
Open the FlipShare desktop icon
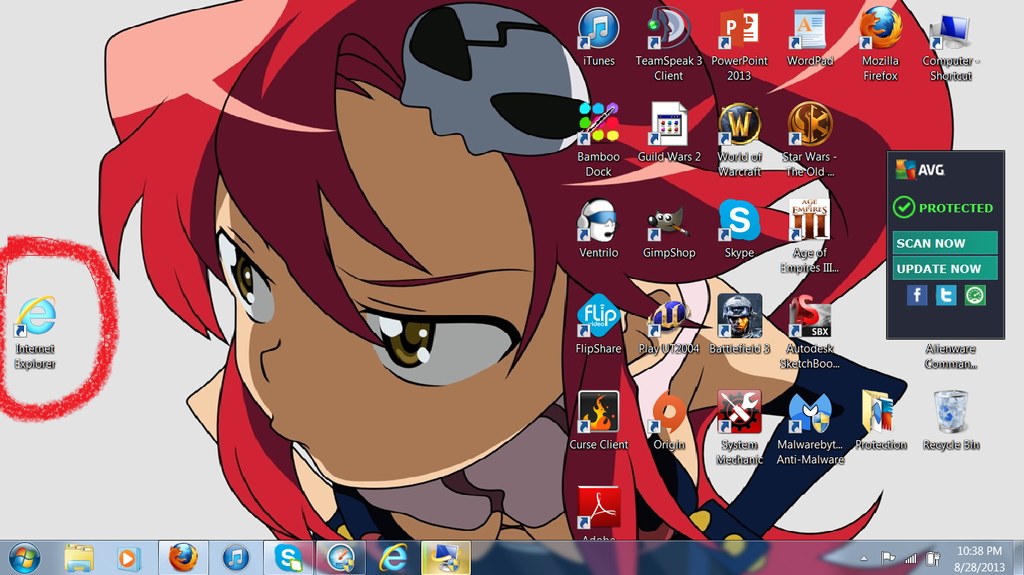pos(598,325)
